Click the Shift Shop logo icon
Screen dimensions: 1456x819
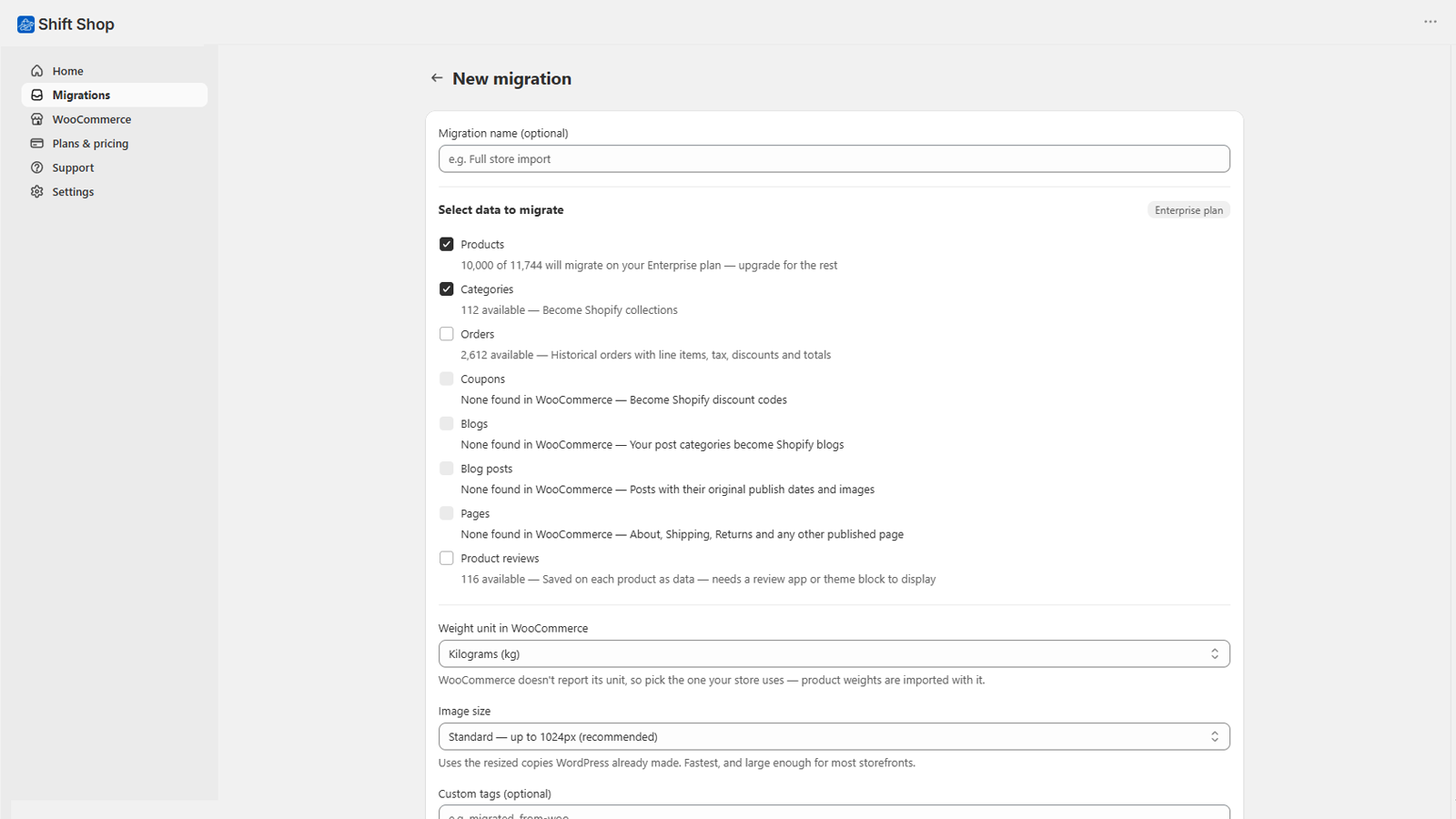(25, 25)
